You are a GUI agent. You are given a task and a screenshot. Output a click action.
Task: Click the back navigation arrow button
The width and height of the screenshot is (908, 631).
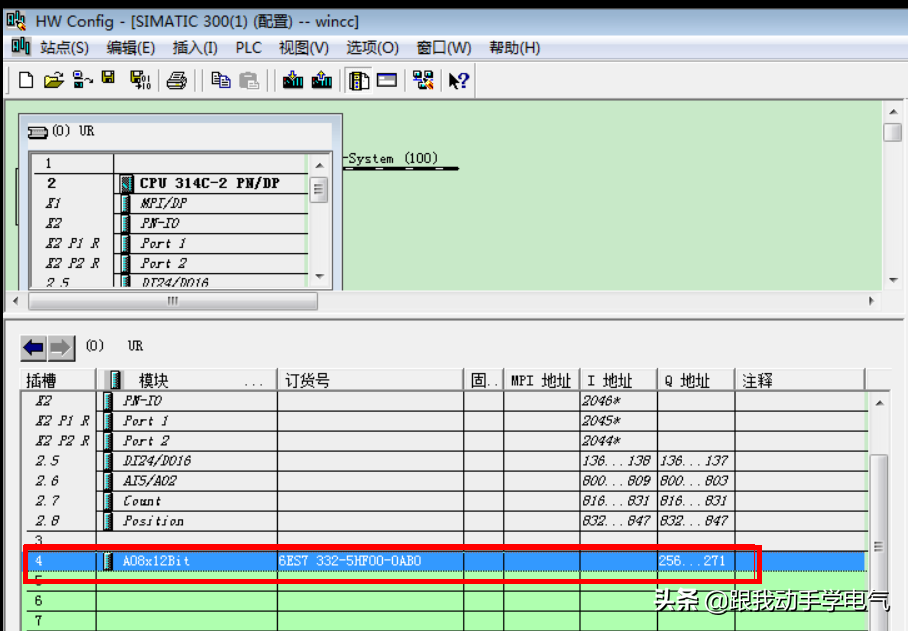tap(34, 347)
